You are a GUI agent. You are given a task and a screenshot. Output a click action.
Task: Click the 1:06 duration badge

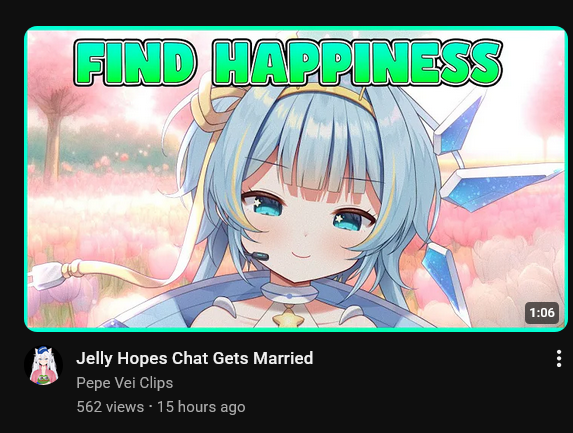[x=542, y=313]
